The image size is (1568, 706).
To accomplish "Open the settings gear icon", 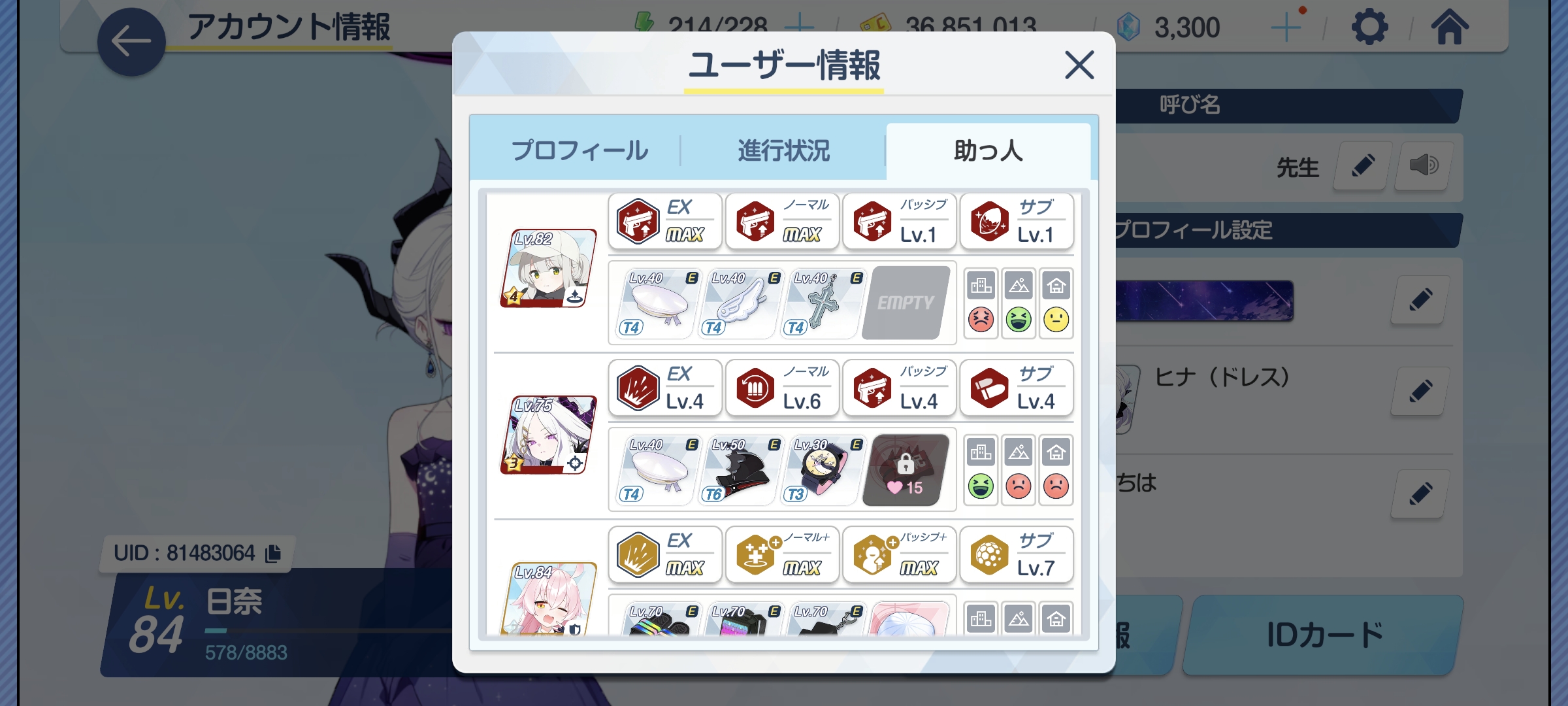I will tap(1369, 27).
